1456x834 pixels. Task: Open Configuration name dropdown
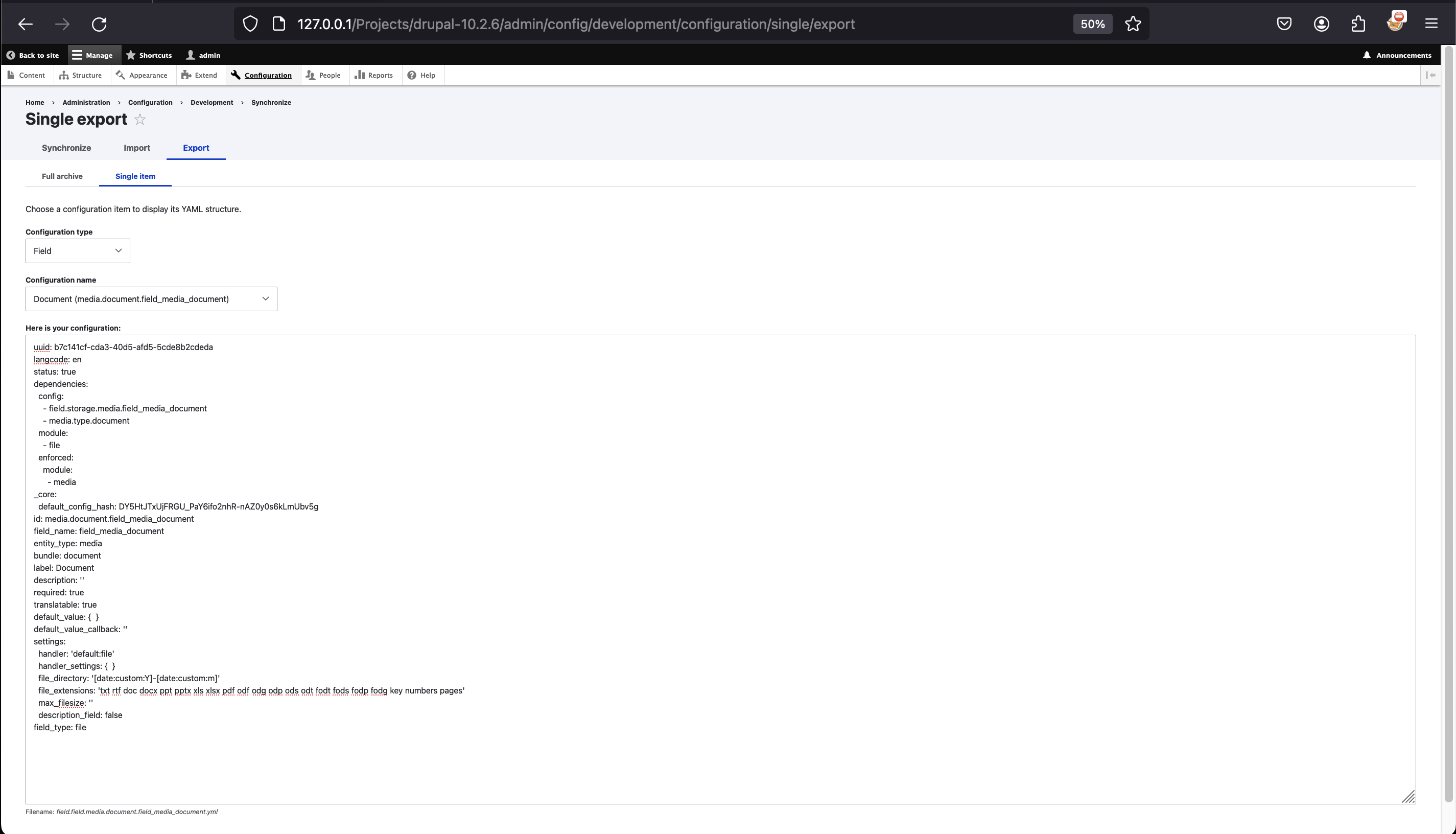pos(151,299)
